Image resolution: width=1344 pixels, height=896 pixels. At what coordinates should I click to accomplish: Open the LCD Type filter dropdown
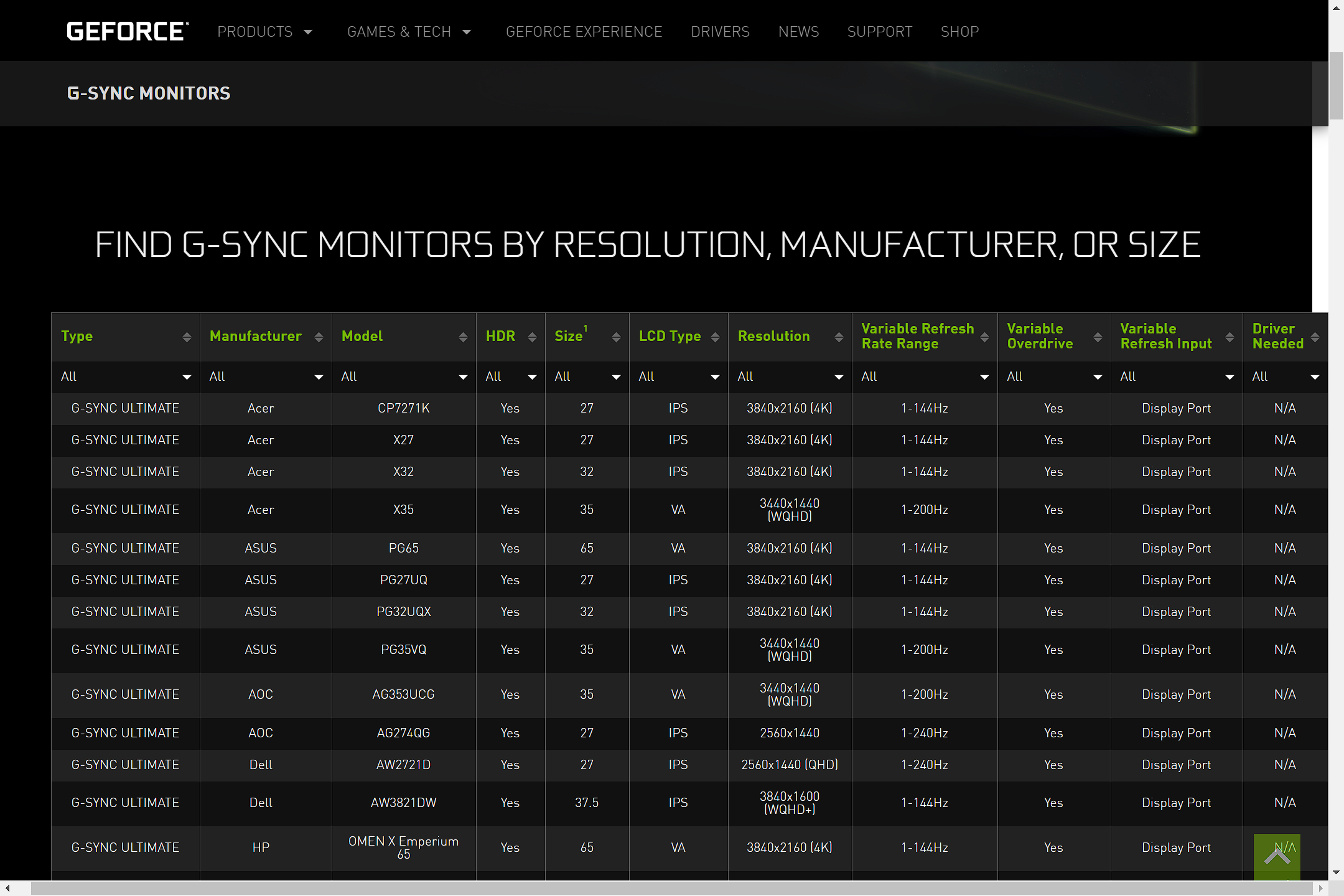pyautogui.click(x=679, y=376)
